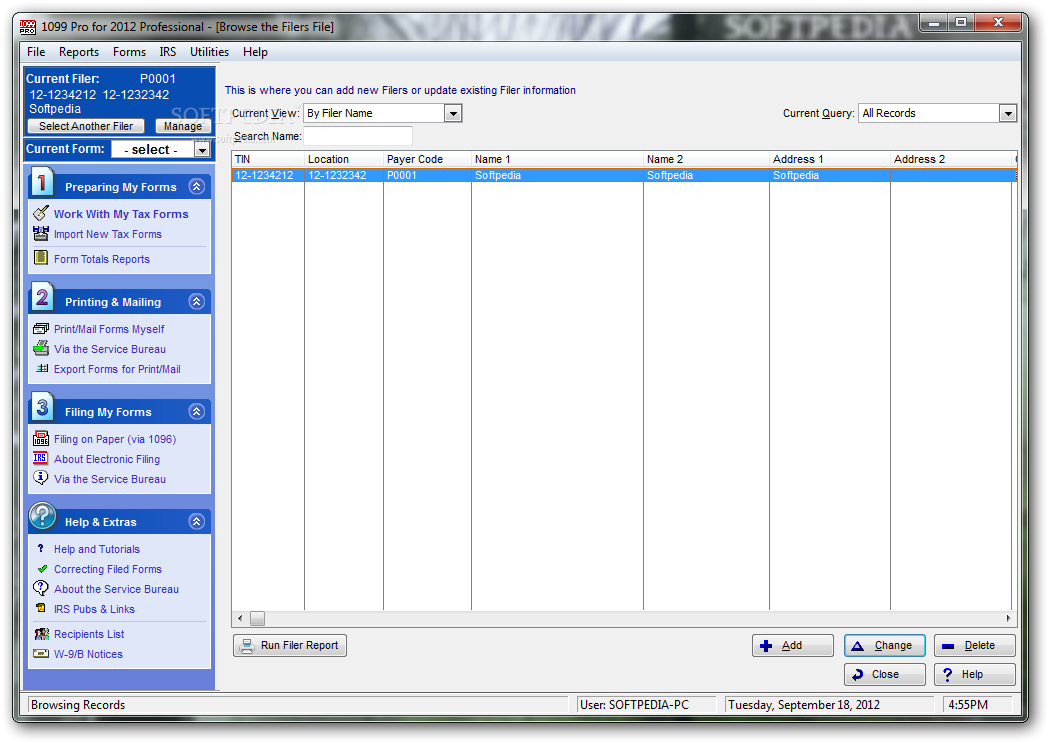This screenshot has width=1049, height=743.
Task: Click the Name 2 column header
Action: tap(706, 159)
